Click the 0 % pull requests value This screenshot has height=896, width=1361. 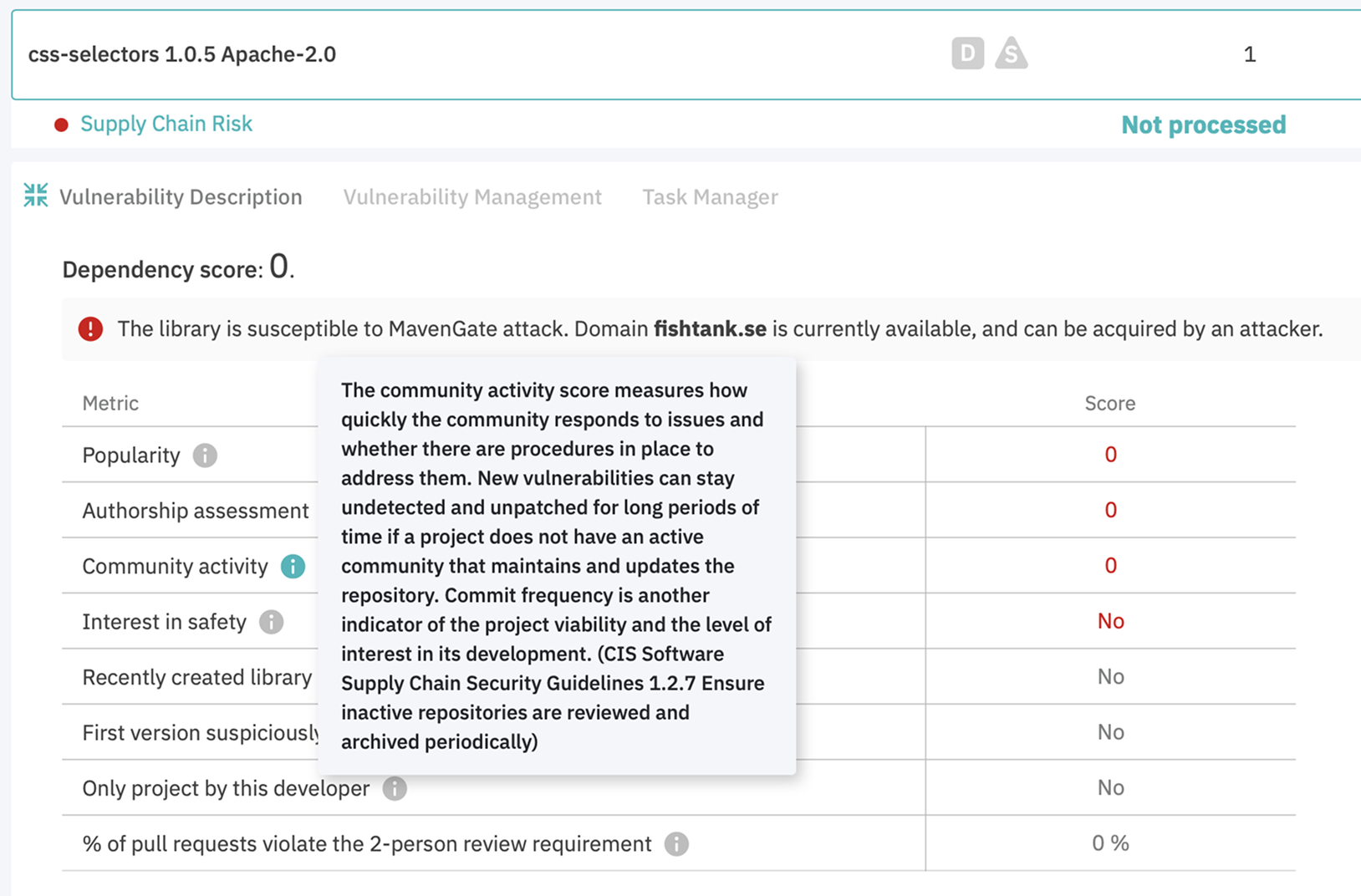pos(1110,843)
